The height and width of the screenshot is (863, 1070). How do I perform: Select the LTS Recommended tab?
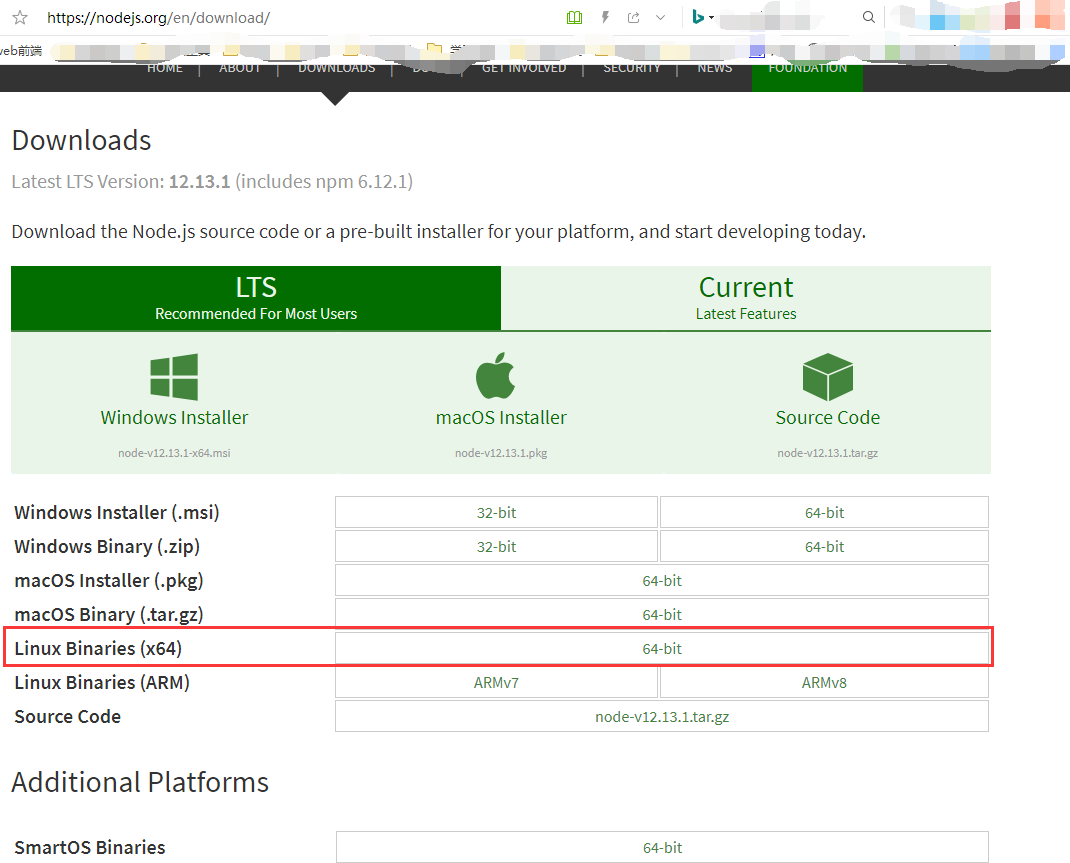[256, 298]
